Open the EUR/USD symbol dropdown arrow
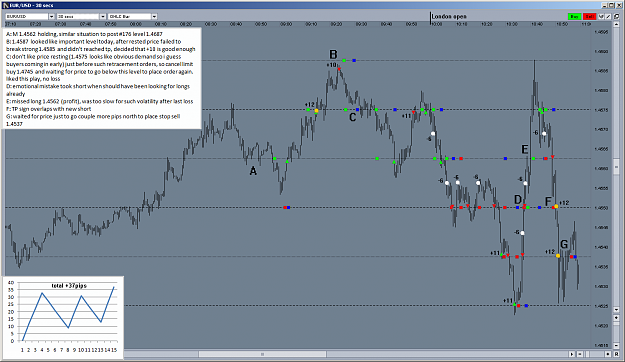Viewport: 625px width, 362px height. point(51,16)
